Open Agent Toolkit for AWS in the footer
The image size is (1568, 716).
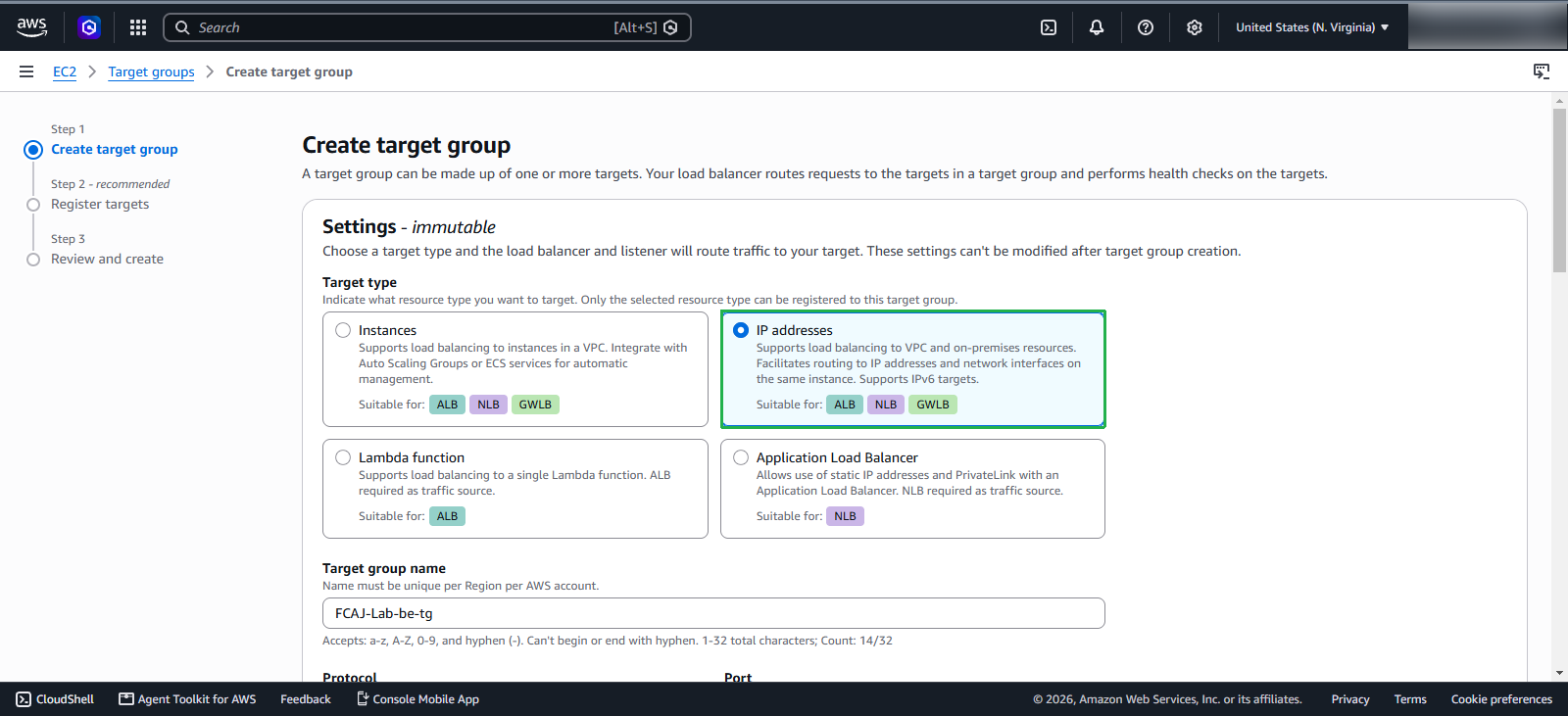coord(187,699)
